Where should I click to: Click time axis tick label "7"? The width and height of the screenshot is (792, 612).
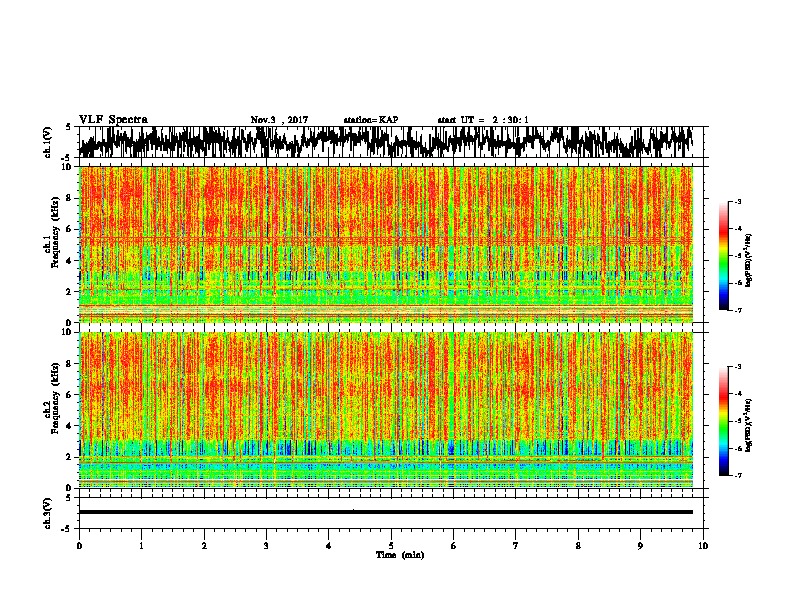[516, 546]
